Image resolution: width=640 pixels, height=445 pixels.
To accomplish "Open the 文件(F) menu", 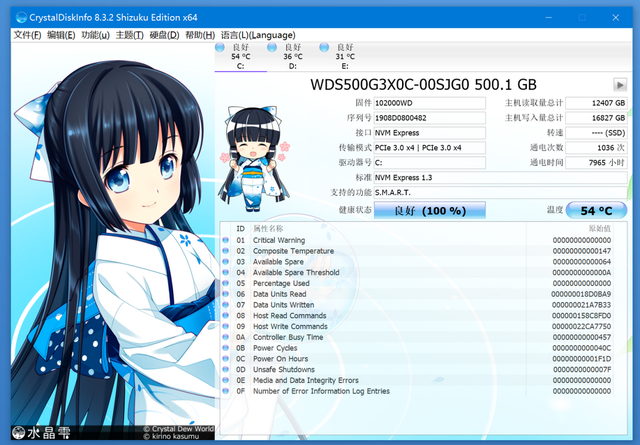I will coord(27,35).
